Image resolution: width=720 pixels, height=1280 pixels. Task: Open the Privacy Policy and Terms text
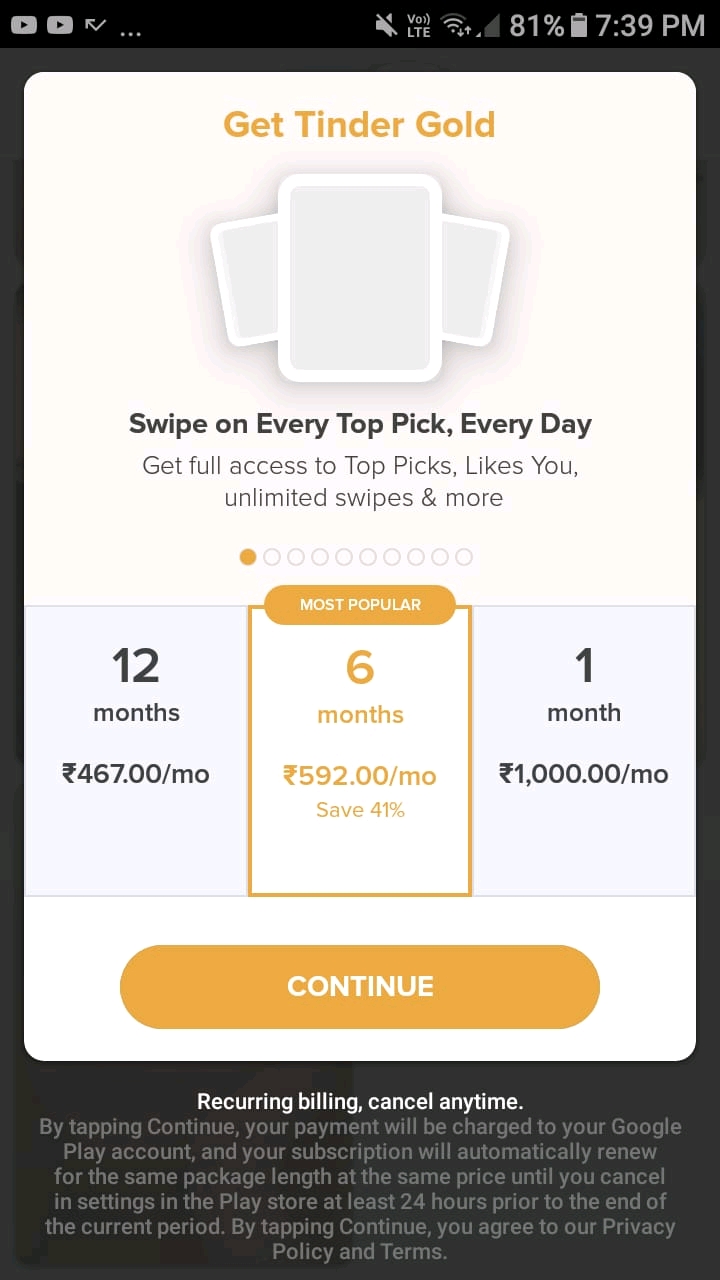(360, 1250)
